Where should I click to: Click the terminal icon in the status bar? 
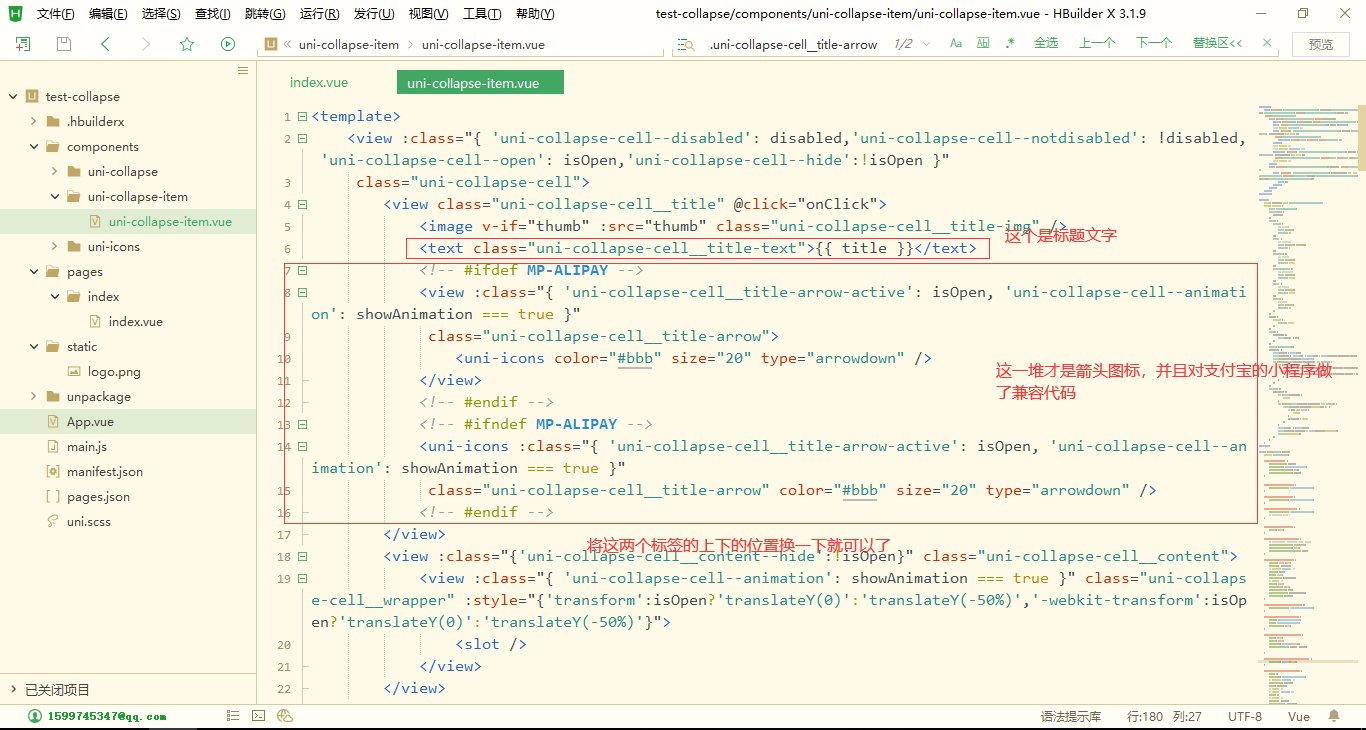[x=258, y=716]
